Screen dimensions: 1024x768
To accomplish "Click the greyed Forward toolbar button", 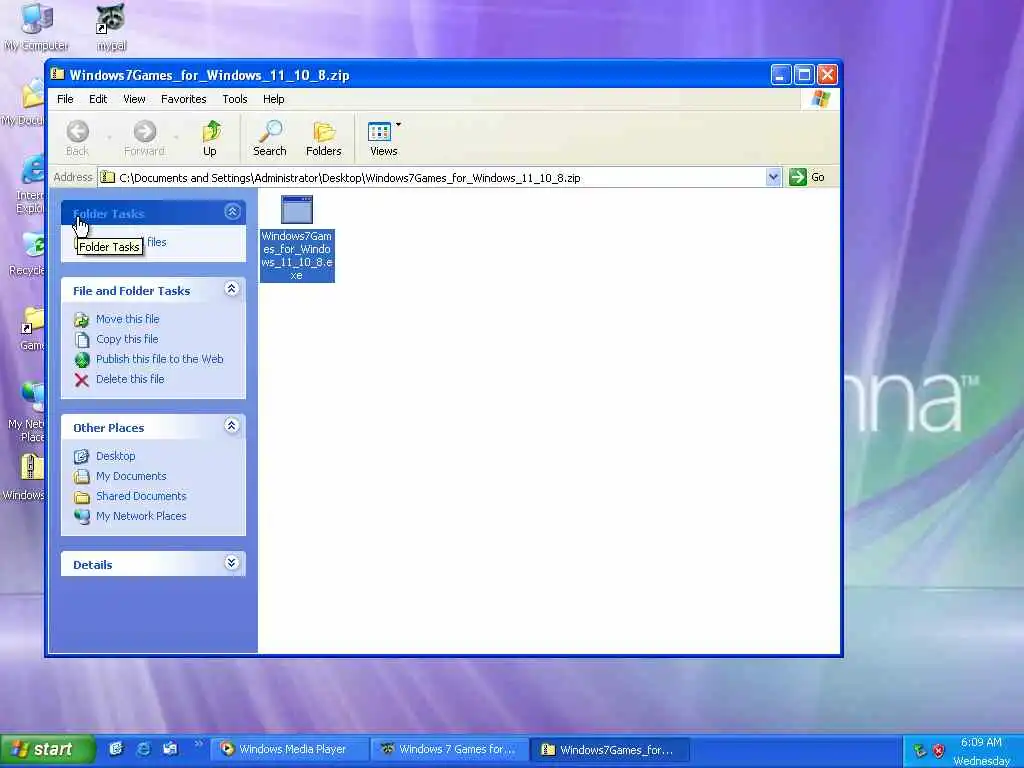I will [x=144, y=138].
